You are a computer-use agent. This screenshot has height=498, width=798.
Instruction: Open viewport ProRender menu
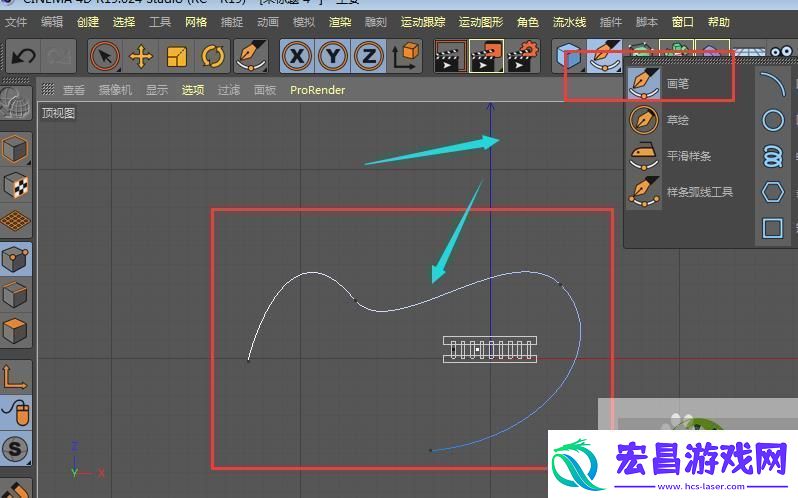[318, 90]
